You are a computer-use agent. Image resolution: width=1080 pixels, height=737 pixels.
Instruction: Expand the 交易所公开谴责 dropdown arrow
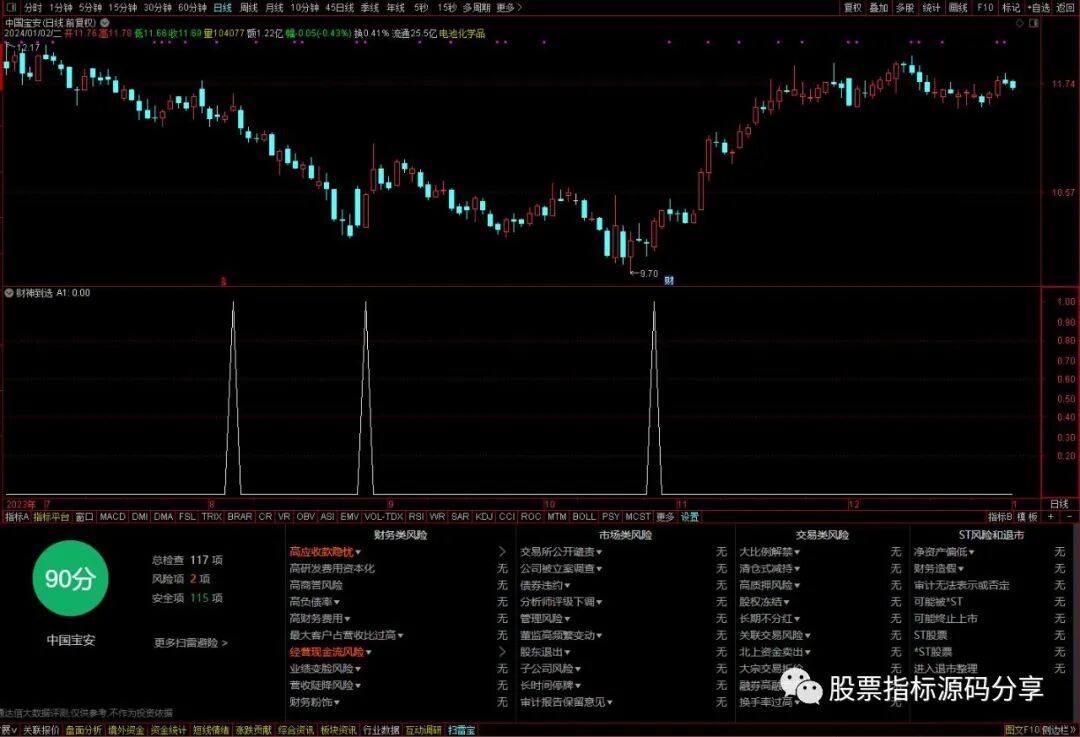click(599, 552)
